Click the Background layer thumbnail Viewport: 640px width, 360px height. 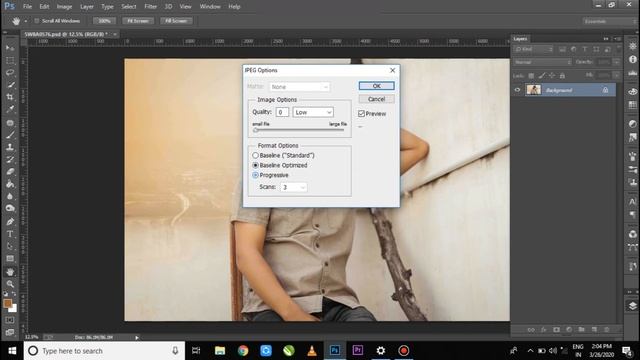coord(533,90)
